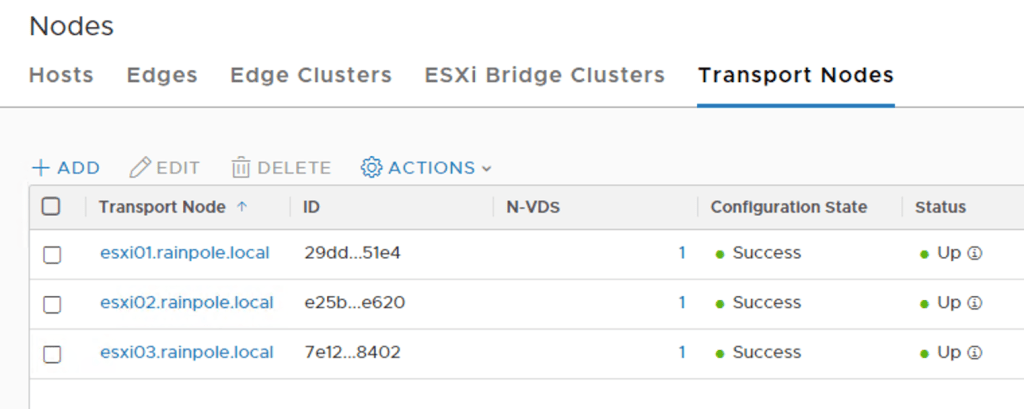This screenshot has width=1024, height=409.
Task: Toggle the select-all header checkbox
Action: pos(51,207)
